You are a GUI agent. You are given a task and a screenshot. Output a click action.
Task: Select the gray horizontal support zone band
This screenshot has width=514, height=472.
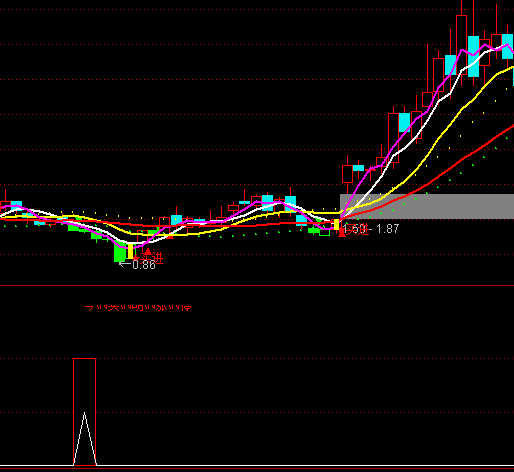(427, 206)
